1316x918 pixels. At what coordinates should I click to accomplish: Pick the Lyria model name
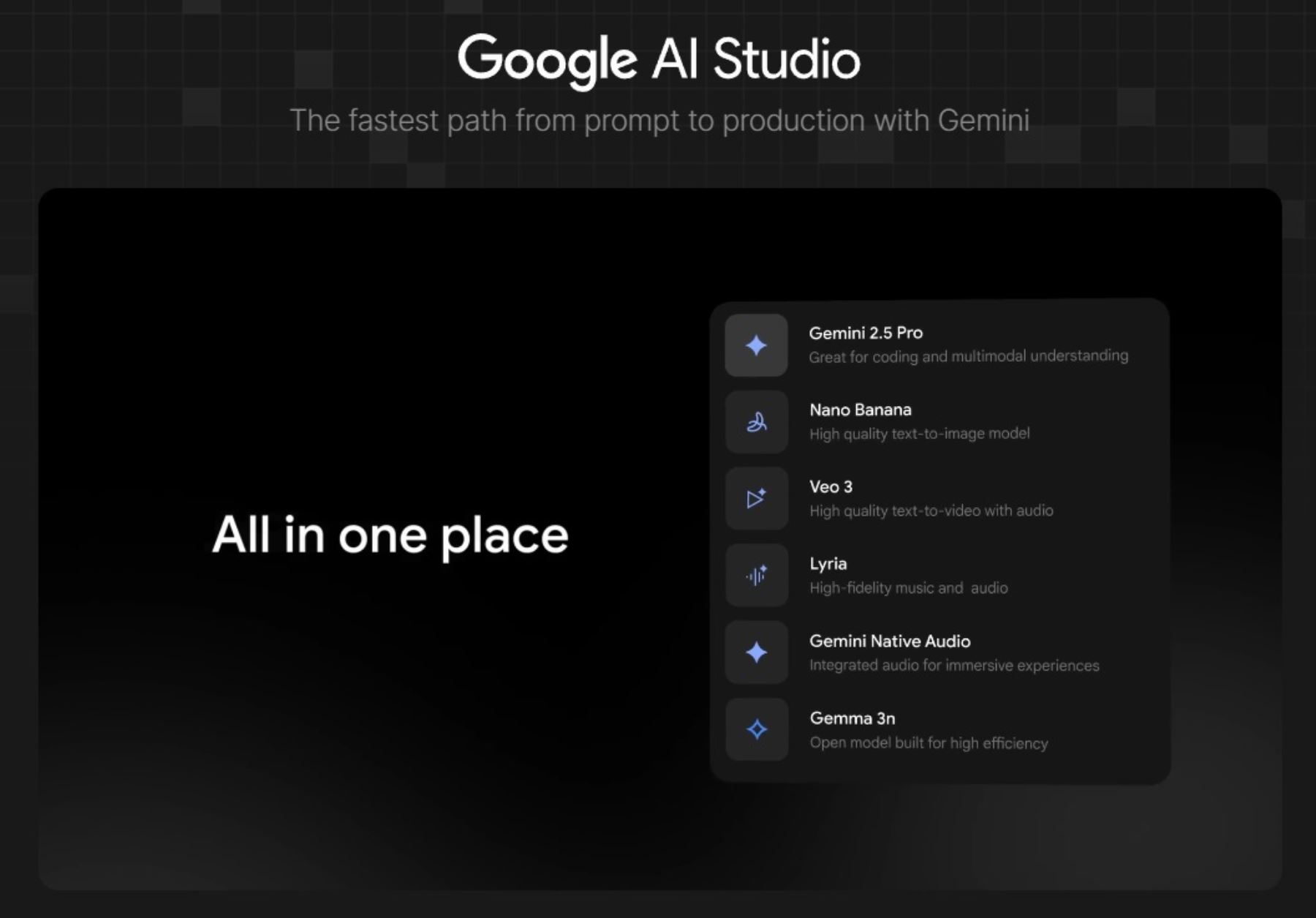coord(828,564)
